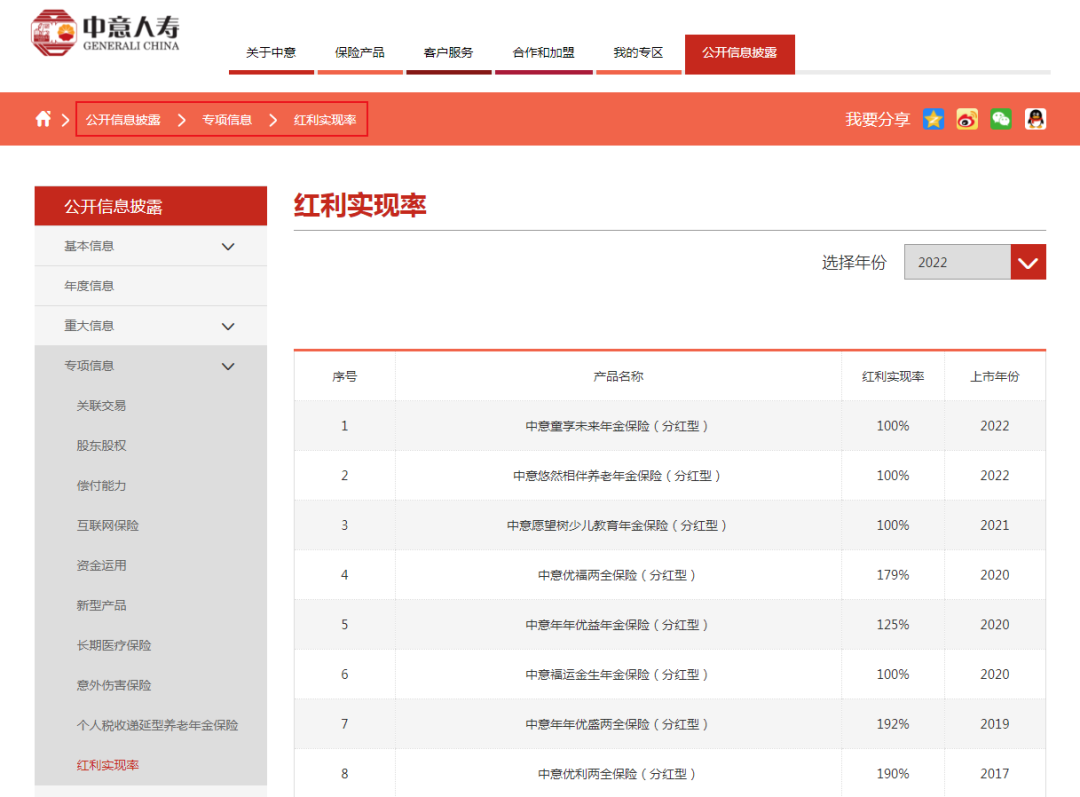1080x797 pixels.
Task: Click the 125% dividend rate cell
Action: point(893,625)
